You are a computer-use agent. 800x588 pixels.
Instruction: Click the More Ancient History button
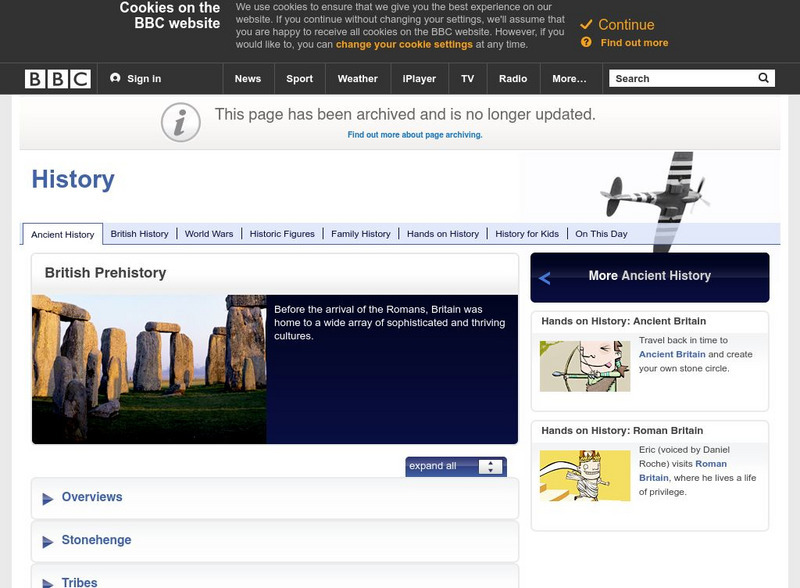pyautogui.click(x=649, y=277)
